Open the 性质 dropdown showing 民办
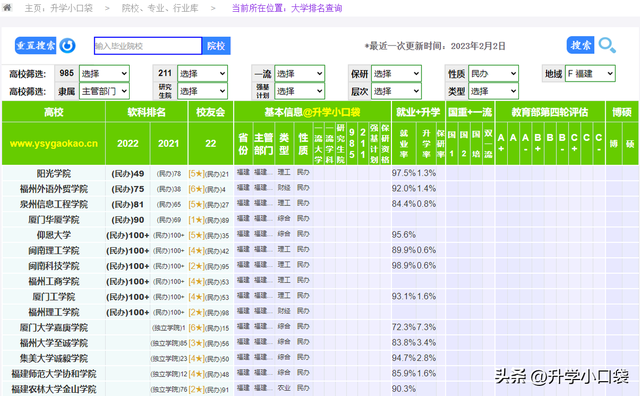This screenshot has width=640, height=396. coord(493,73)
